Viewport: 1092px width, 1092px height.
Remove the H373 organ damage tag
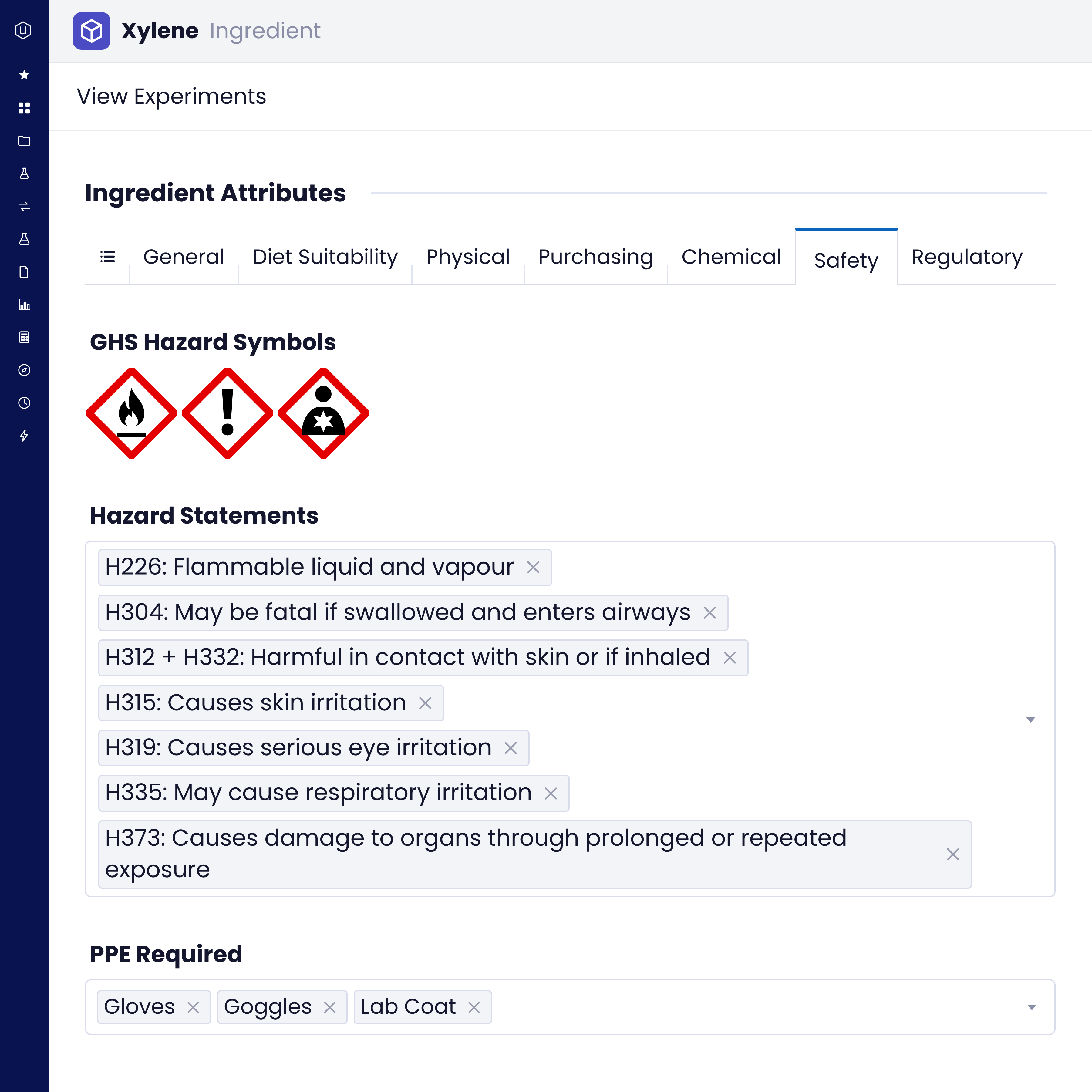[953, 854]
